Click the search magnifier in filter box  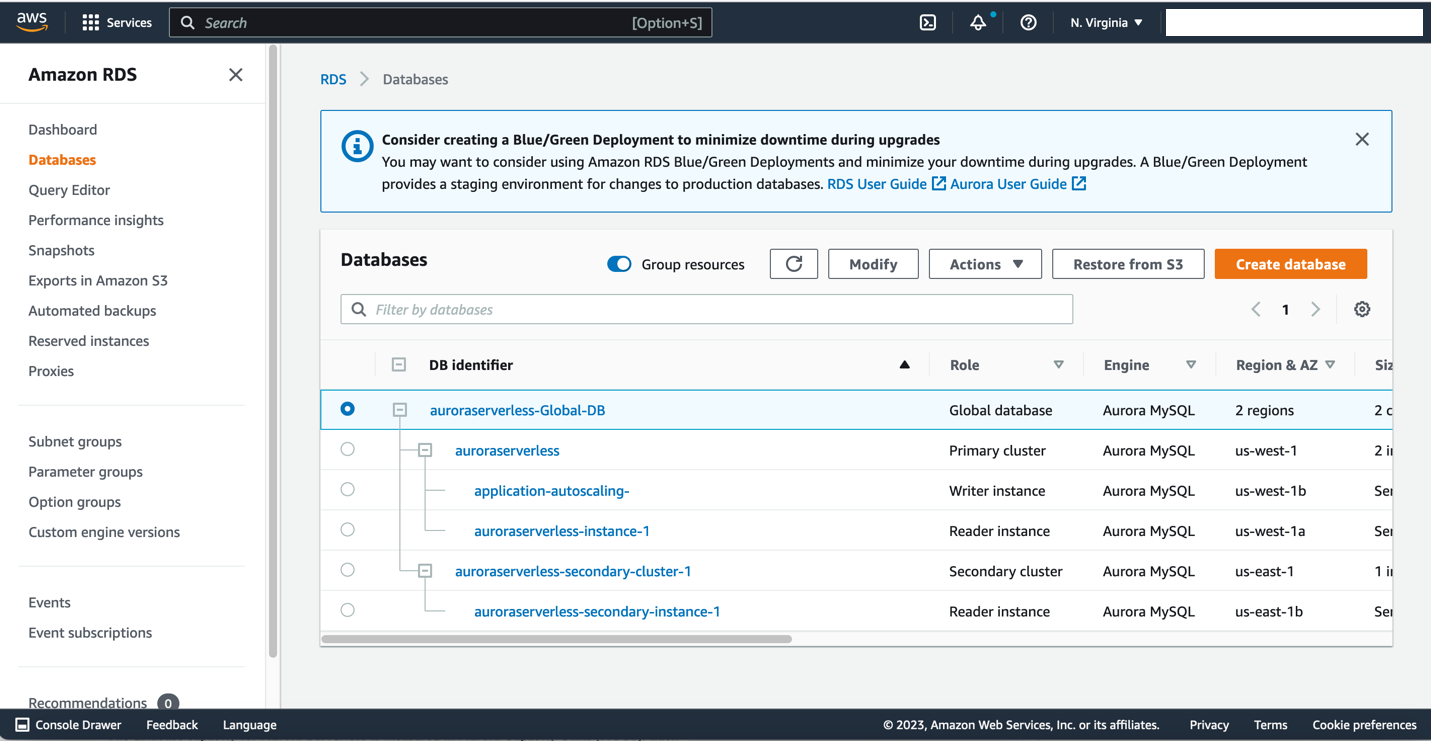[359, 309]
